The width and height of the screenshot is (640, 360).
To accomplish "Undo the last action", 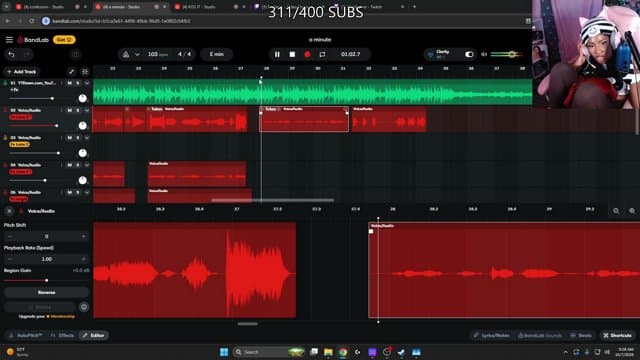I will 11,54.
